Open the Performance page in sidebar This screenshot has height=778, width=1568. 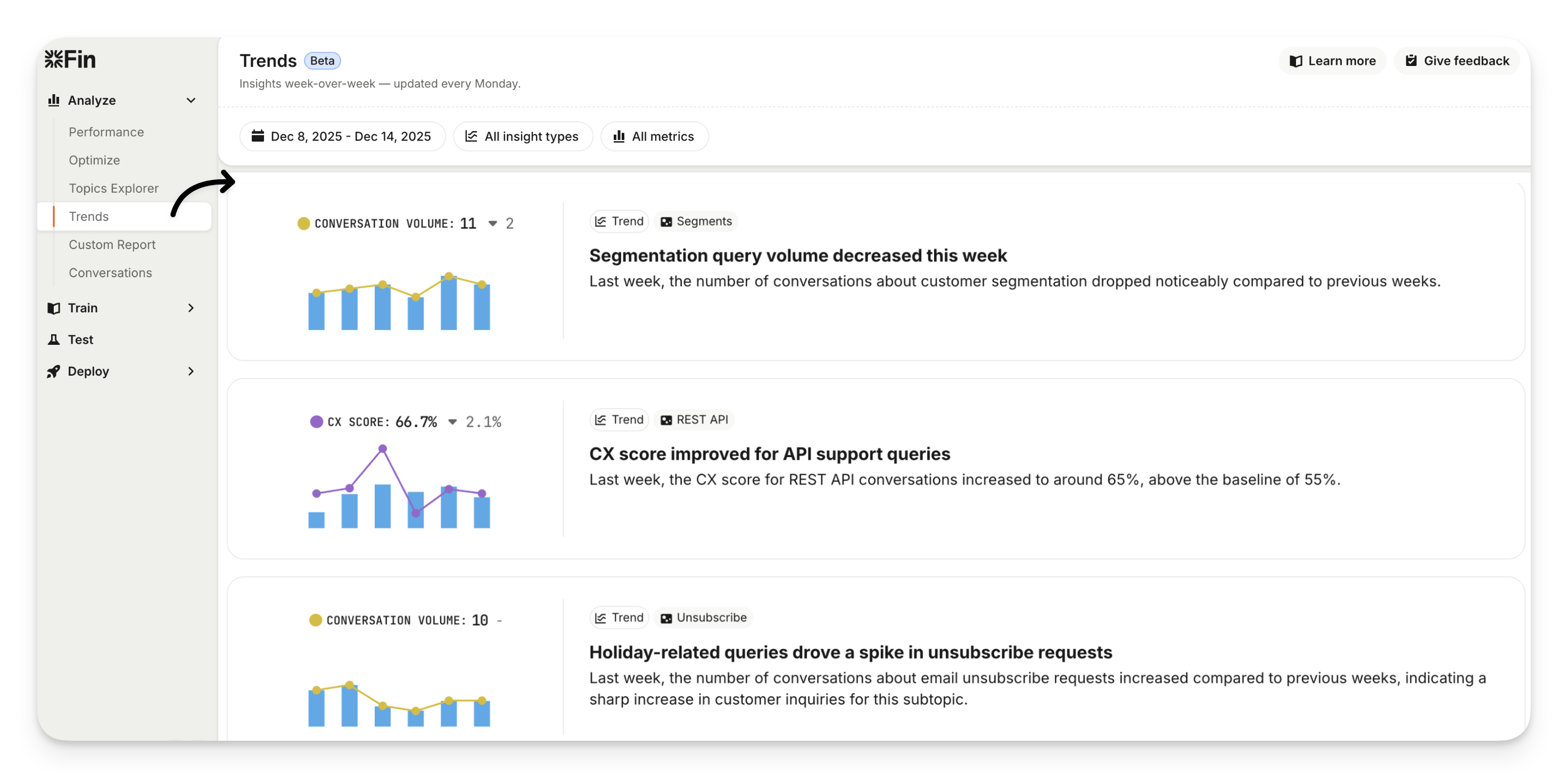[x=106, y=132]
